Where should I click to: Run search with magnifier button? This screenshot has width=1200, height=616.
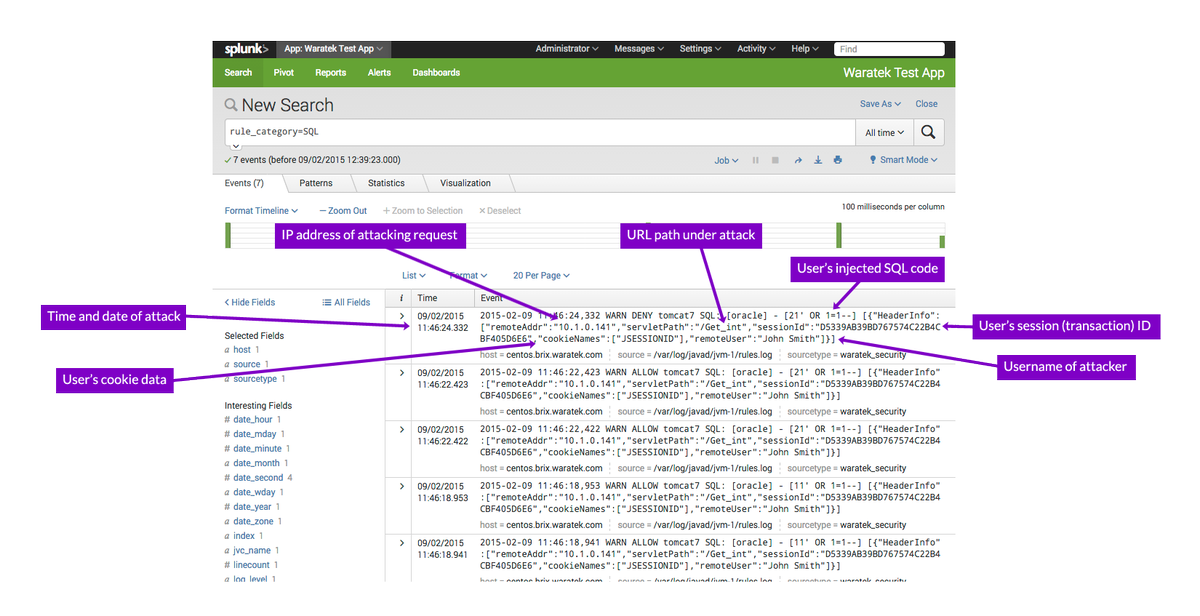(929, 132)
